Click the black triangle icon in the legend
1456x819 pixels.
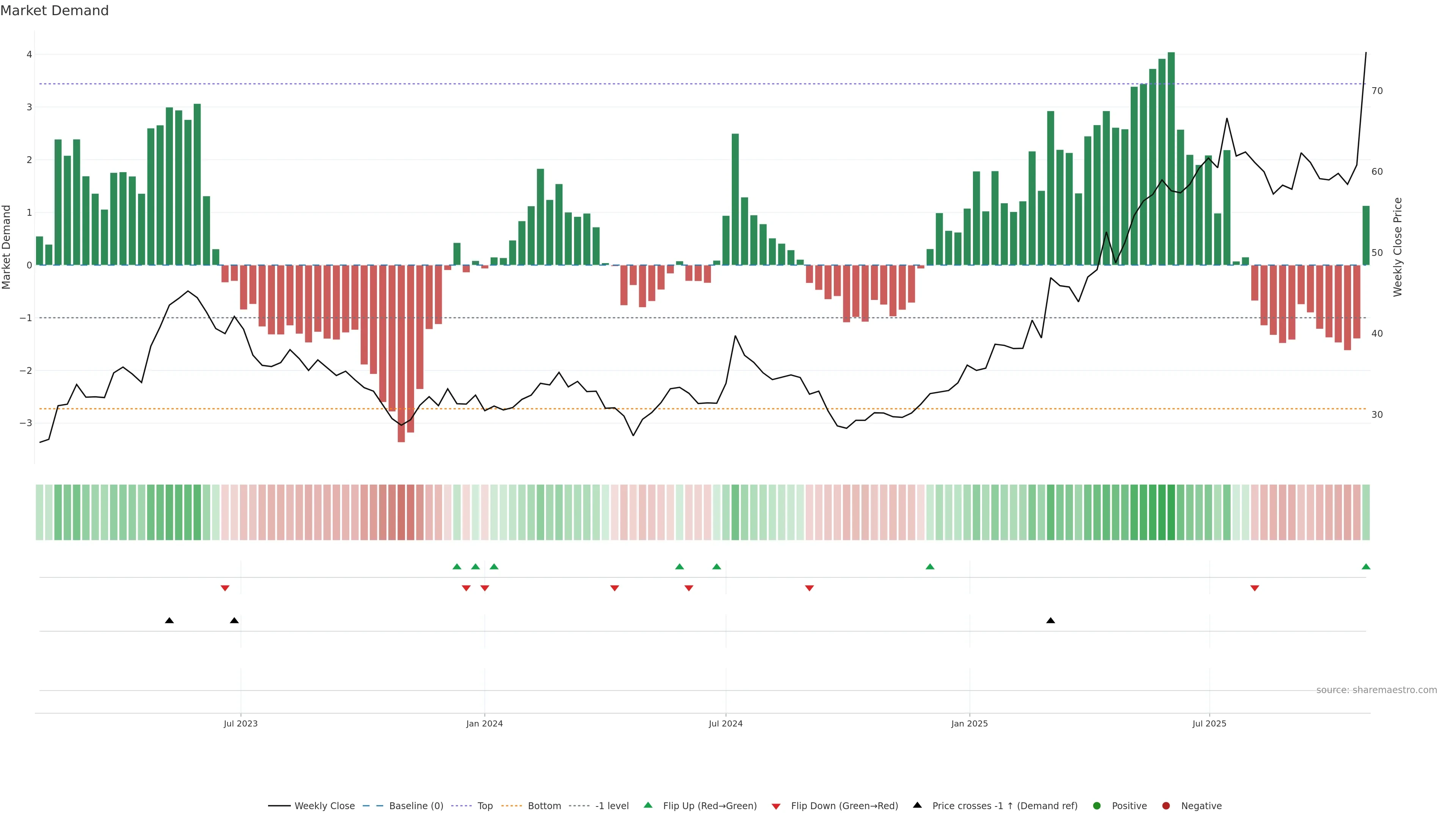(x=917, y=805)
